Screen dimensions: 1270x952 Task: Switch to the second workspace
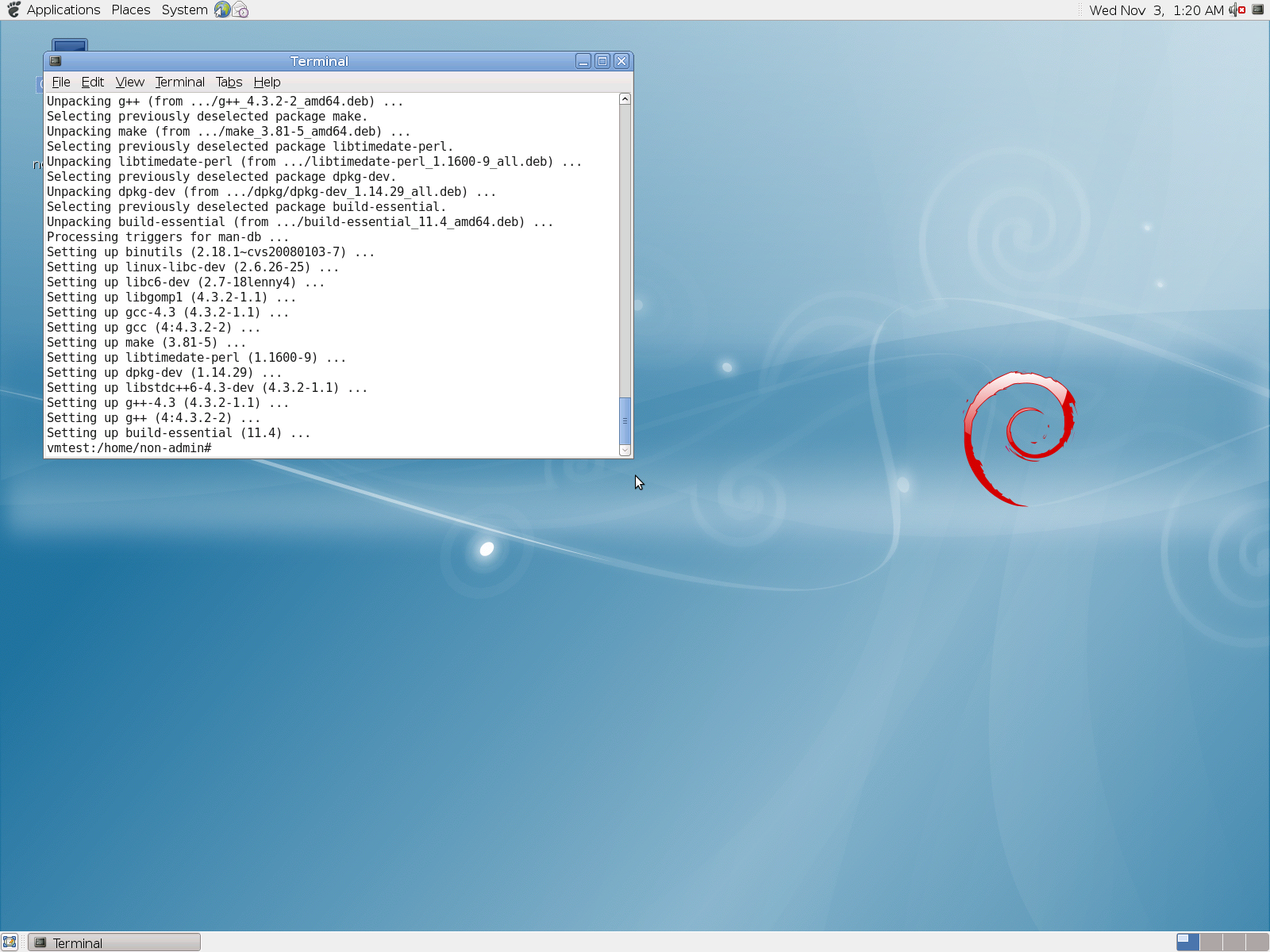1210,942
